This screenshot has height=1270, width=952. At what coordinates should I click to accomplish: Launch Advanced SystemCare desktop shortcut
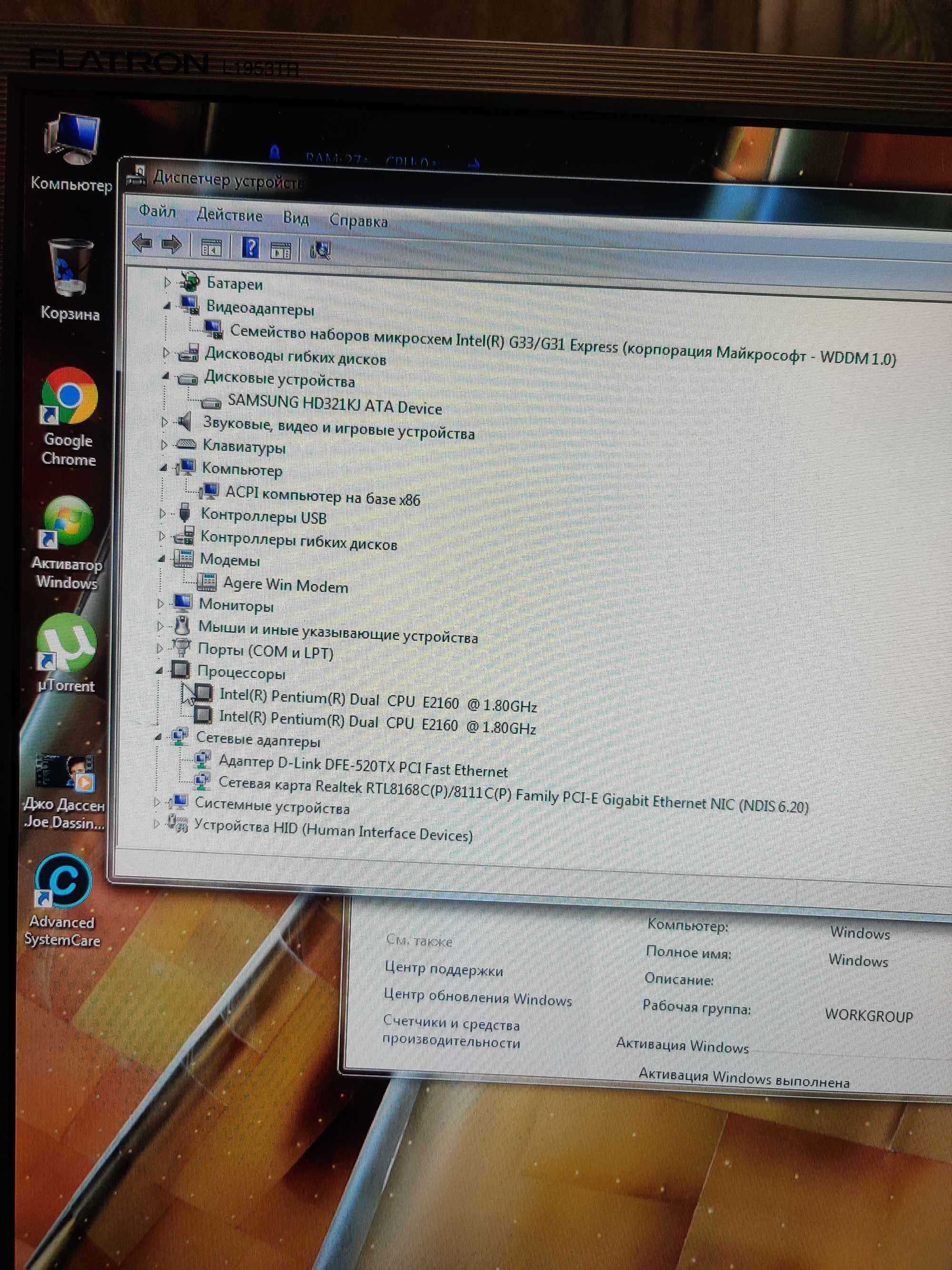coord(62,901)
